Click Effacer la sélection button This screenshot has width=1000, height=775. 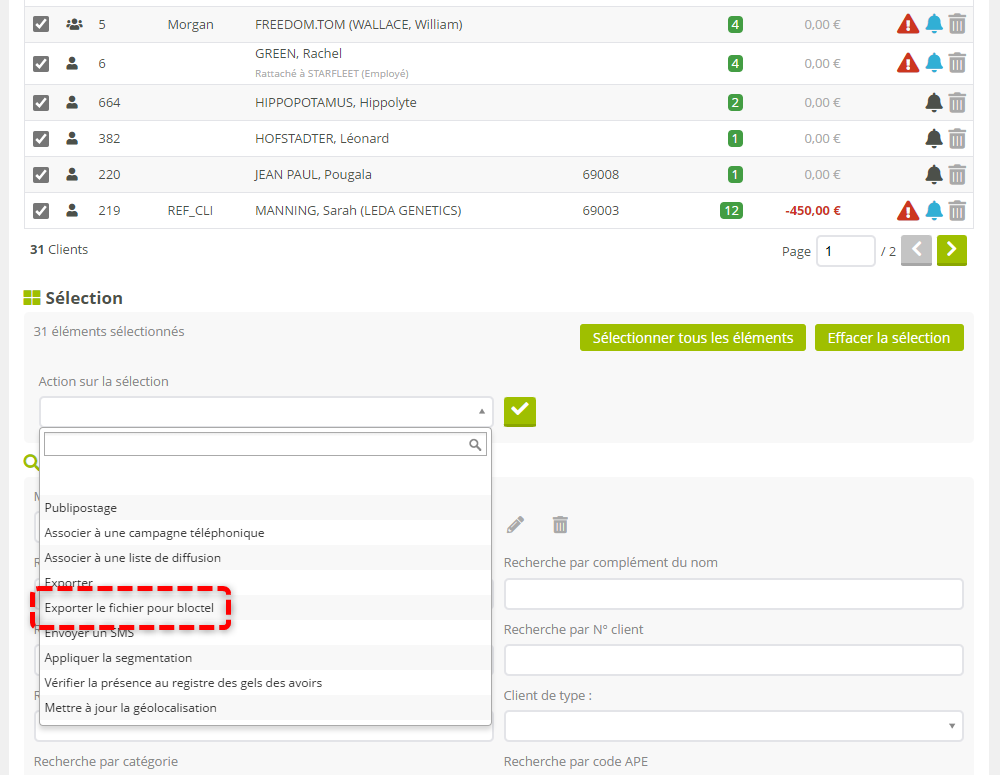(889, 338)
